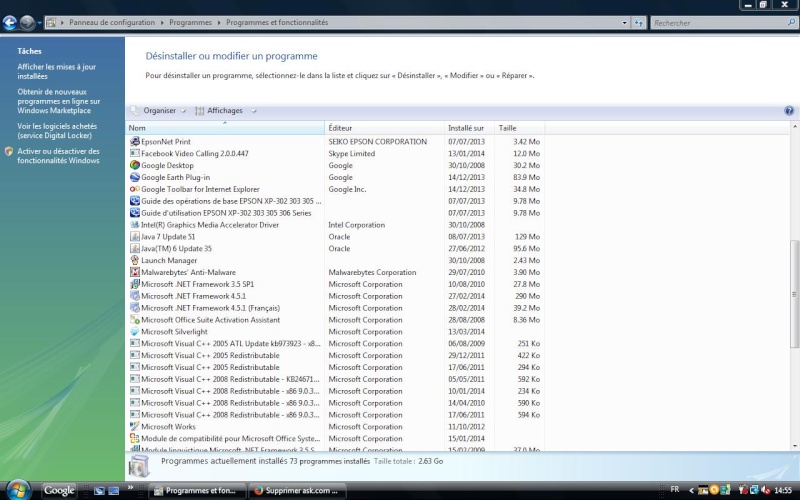Click the Java 7 Update 51 icon

tap(135, 236)
